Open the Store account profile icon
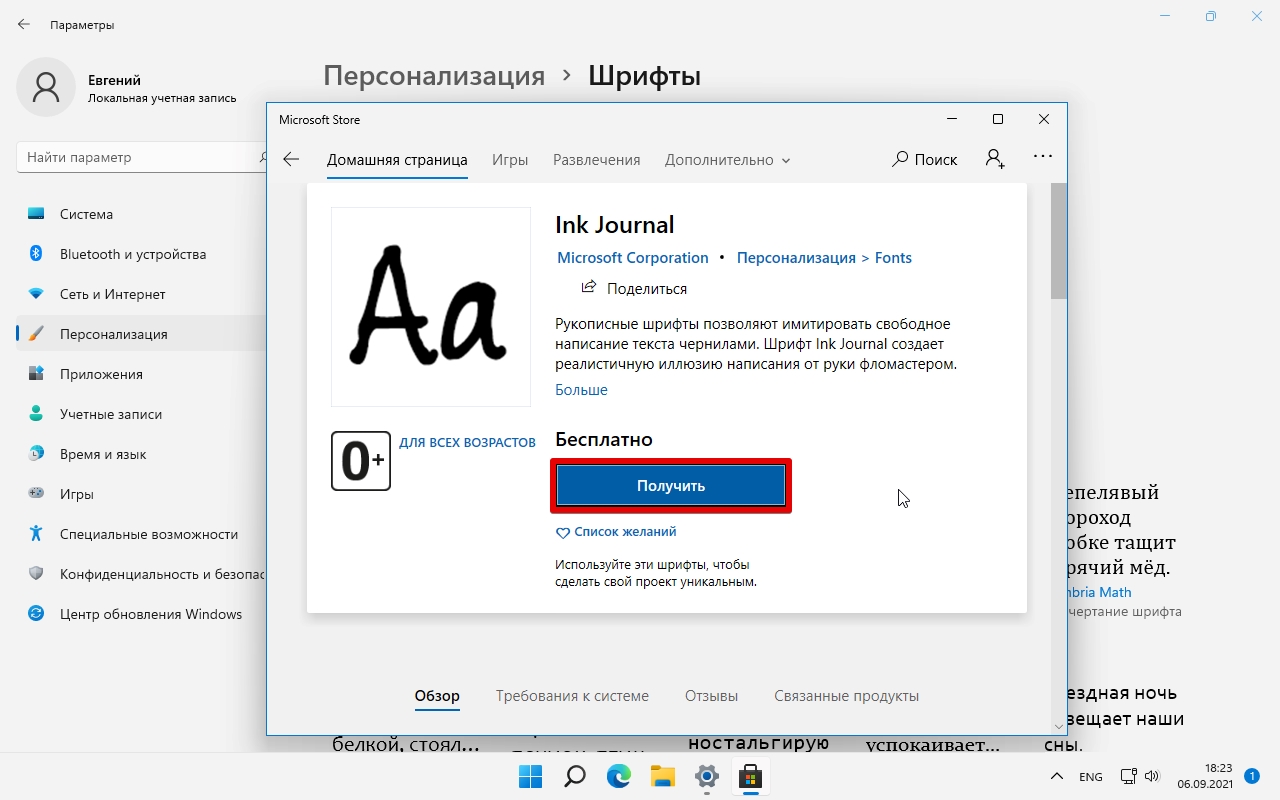This screenshot has width=1280, height=800. pos(995,159)
